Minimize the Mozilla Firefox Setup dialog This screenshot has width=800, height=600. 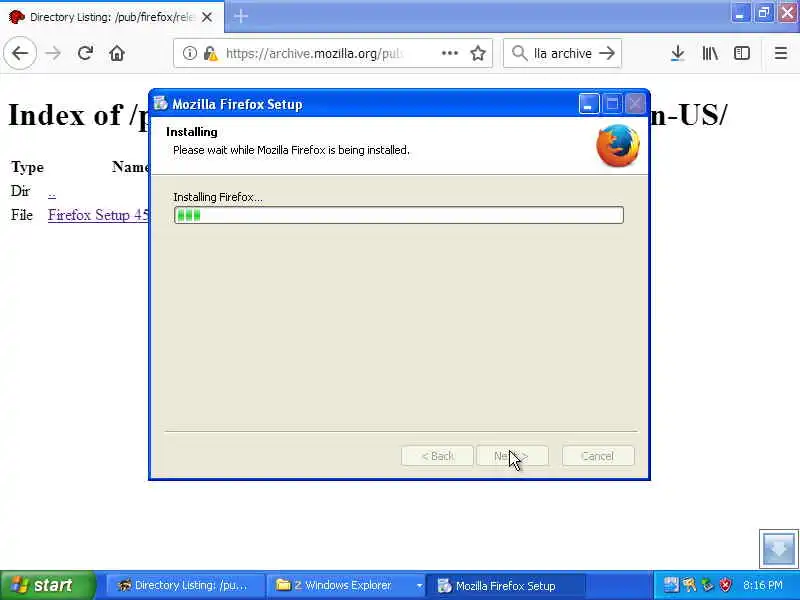coord(588,104)
